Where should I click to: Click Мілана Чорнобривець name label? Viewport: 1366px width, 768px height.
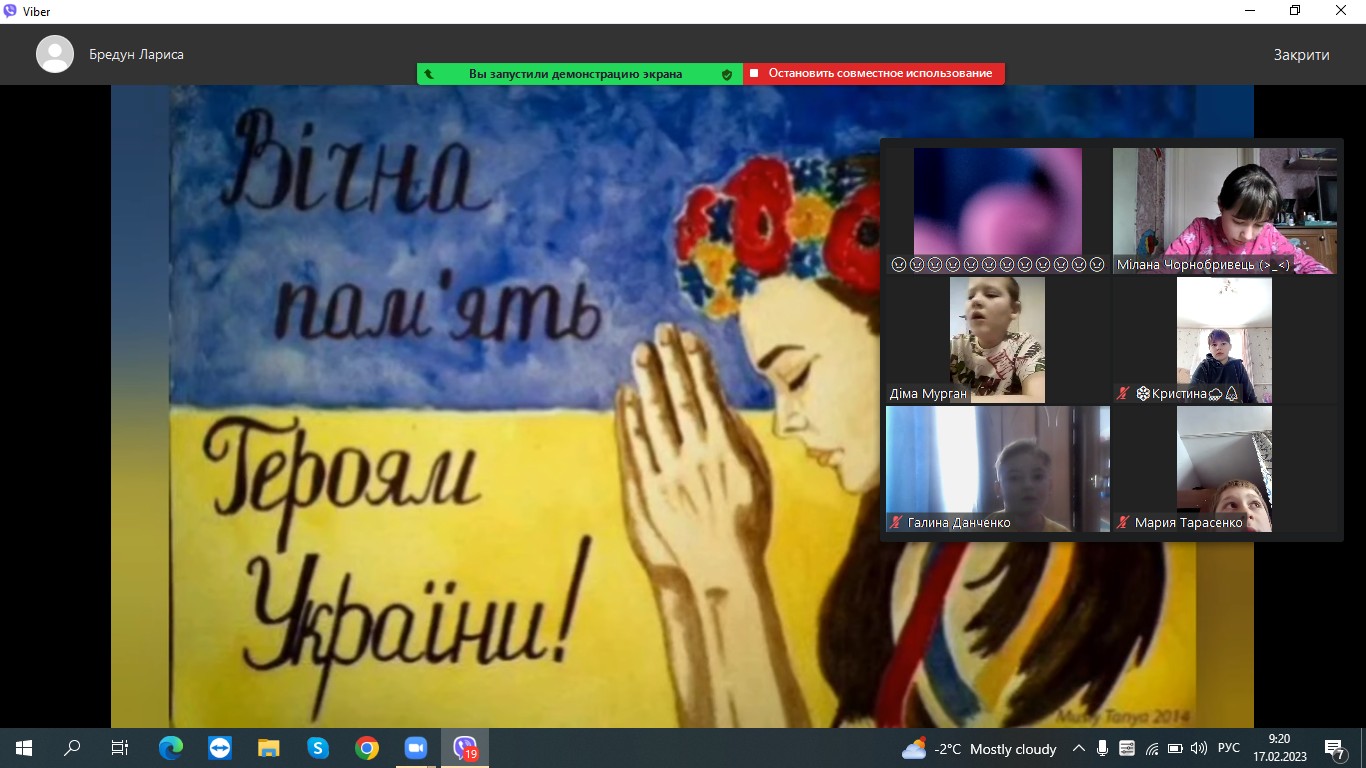(x=1203, y=265)
